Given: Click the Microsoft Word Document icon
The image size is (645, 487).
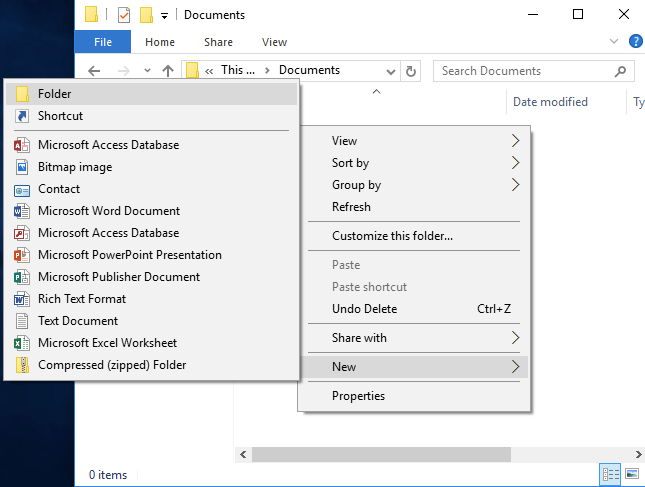Looking at the screenshot, I should coord(22,211).
